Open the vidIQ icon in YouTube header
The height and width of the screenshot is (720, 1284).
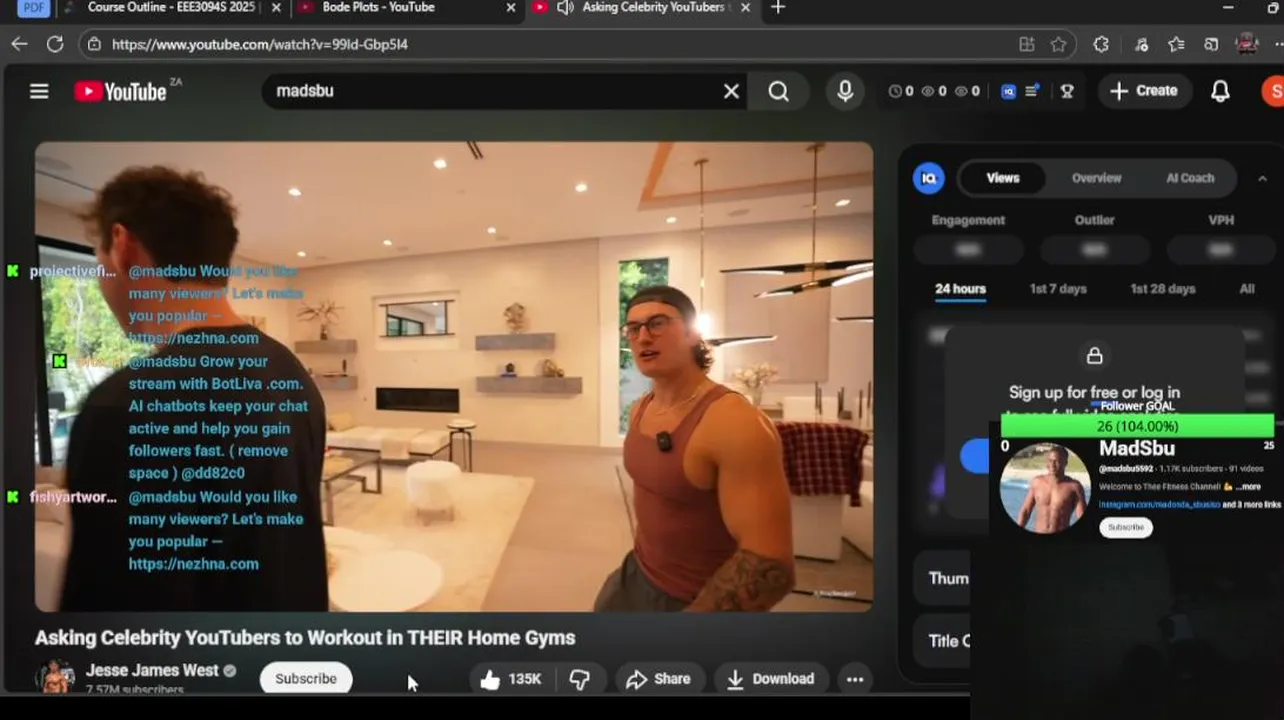pos(1008,91)
